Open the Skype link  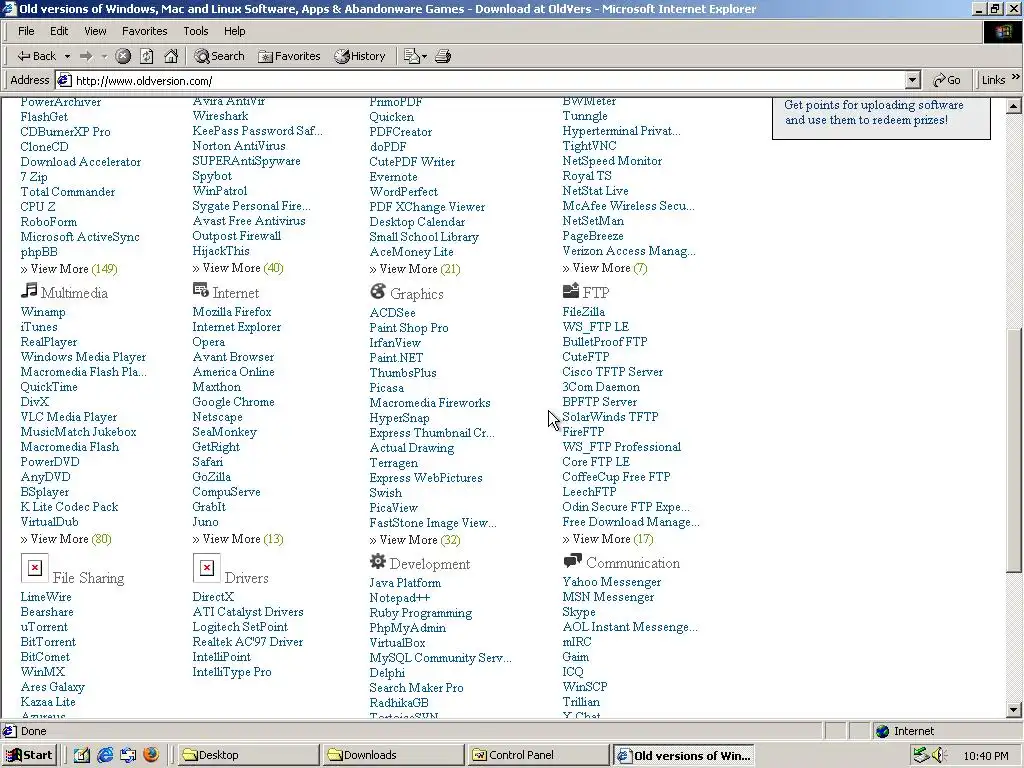pos(579,612)
